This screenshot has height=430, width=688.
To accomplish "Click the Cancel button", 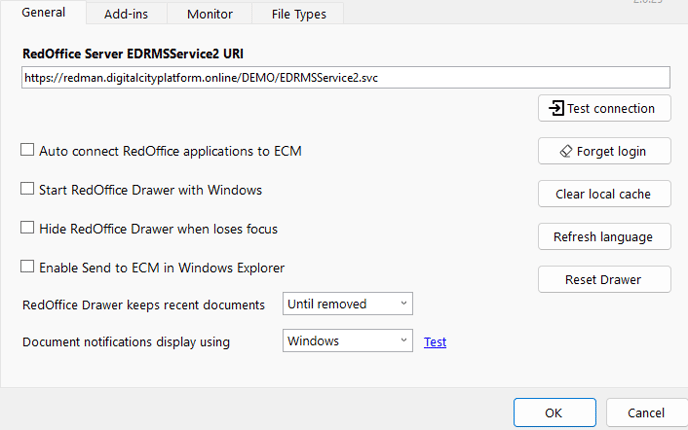I will click(x=646, y=413).
